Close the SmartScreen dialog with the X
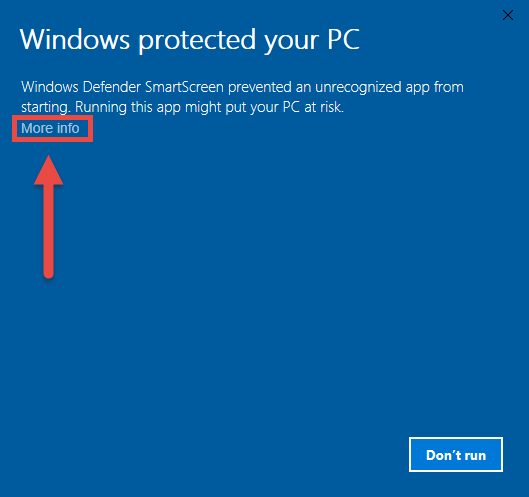Viewport: 529px width, 497px height. pos(508,15)
